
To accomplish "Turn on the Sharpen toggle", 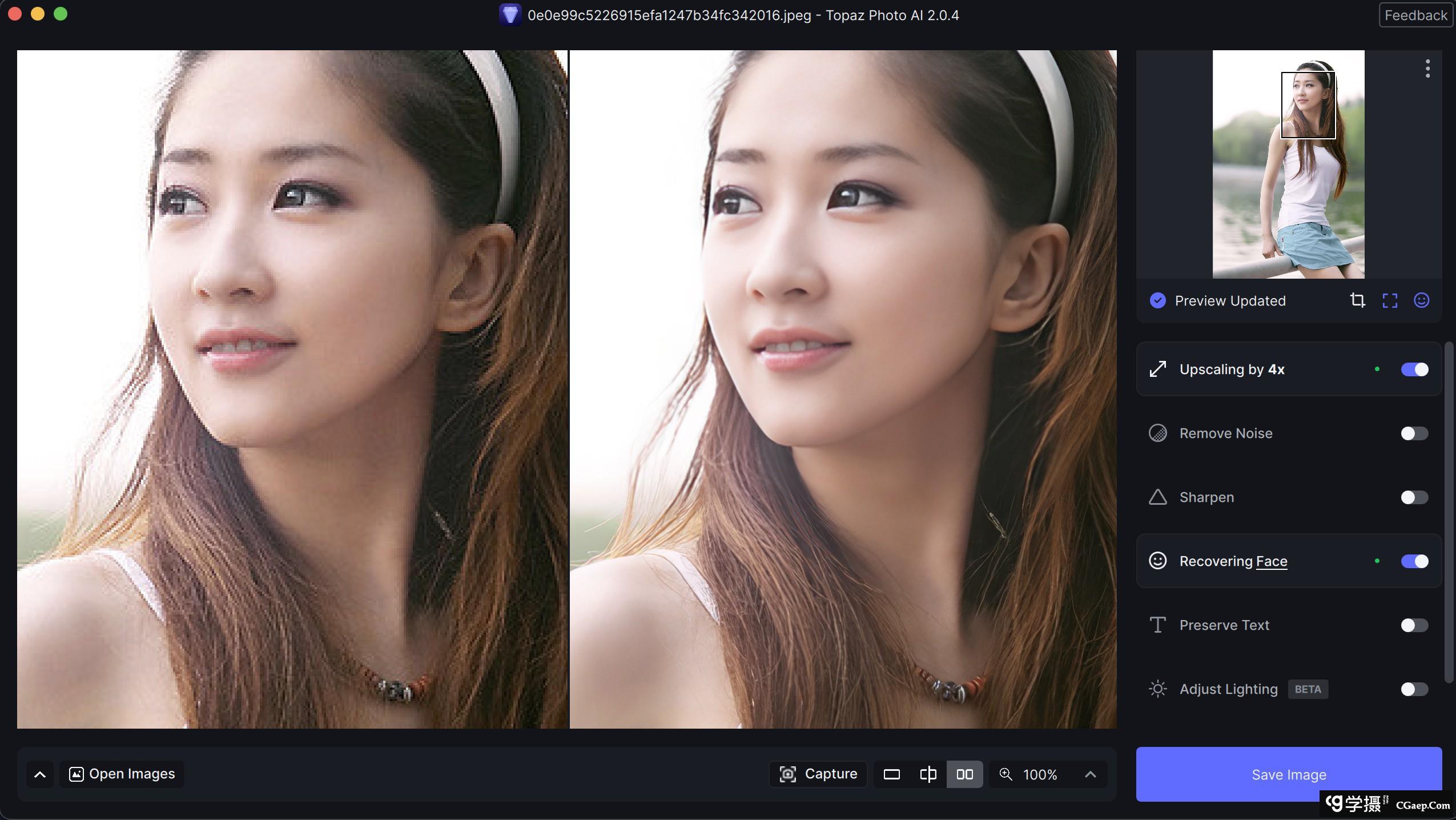I will pyautogui.click(x=1414, y=497).
